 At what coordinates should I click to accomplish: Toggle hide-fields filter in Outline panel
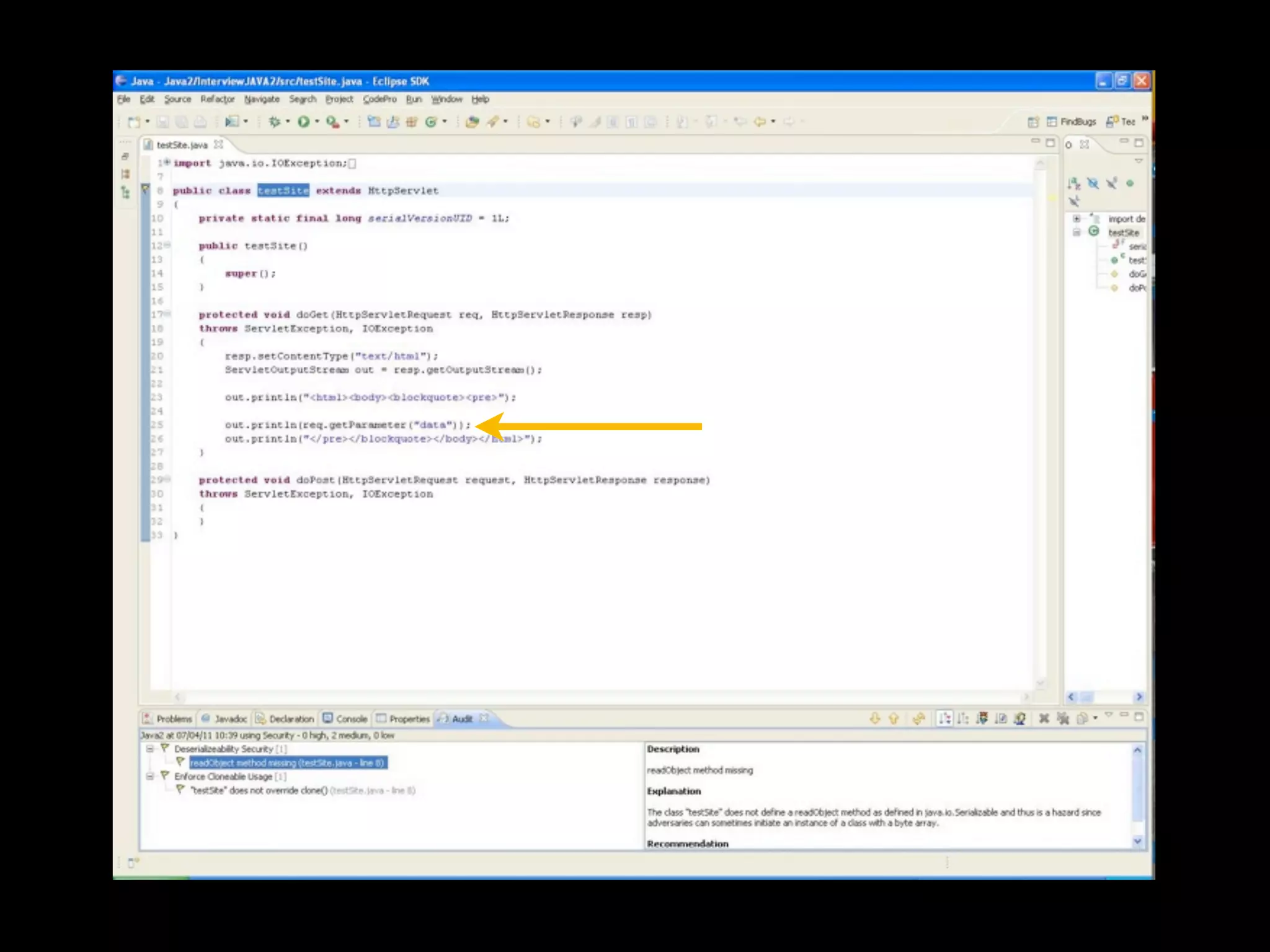1093,183
